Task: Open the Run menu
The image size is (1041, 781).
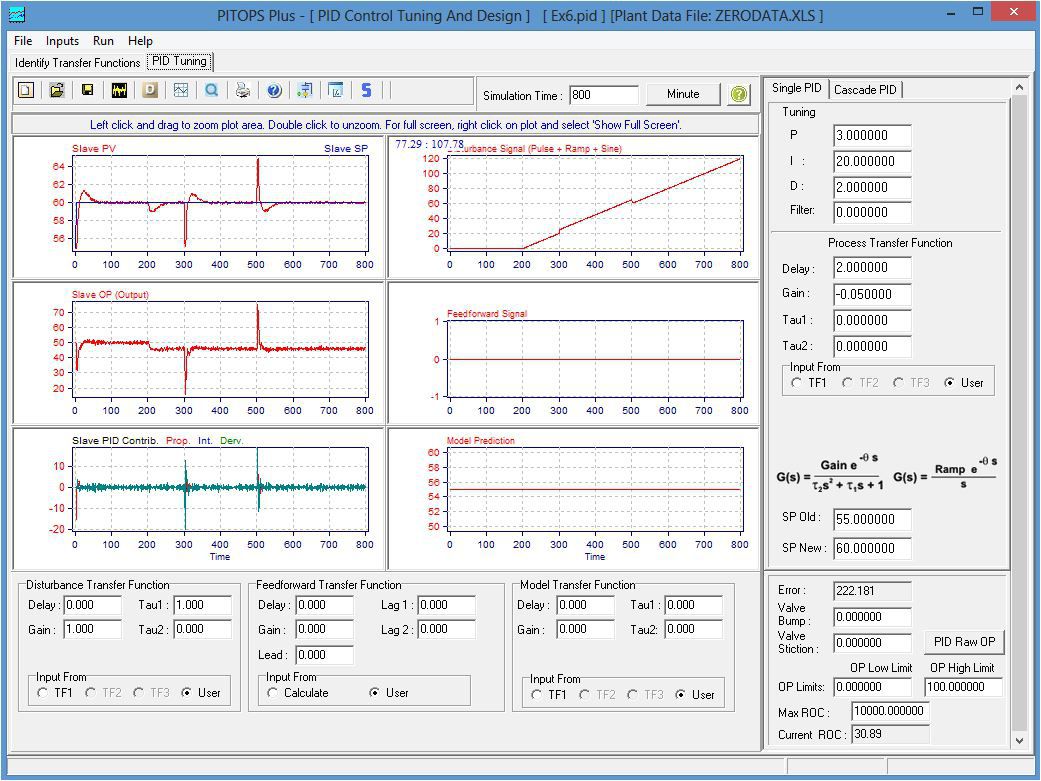Action: [103, 41]
